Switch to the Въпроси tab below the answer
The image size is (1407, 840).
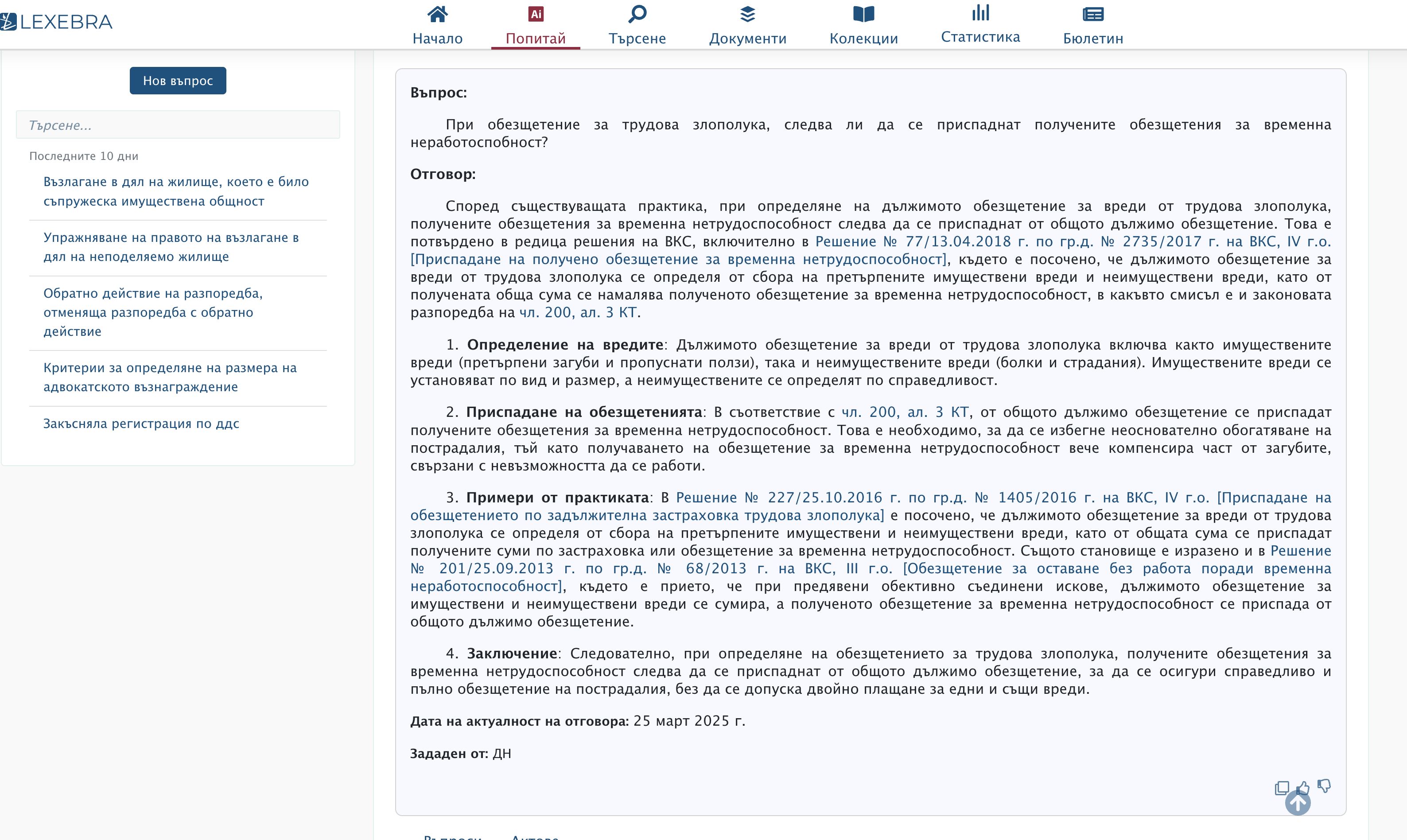point(452,836)
